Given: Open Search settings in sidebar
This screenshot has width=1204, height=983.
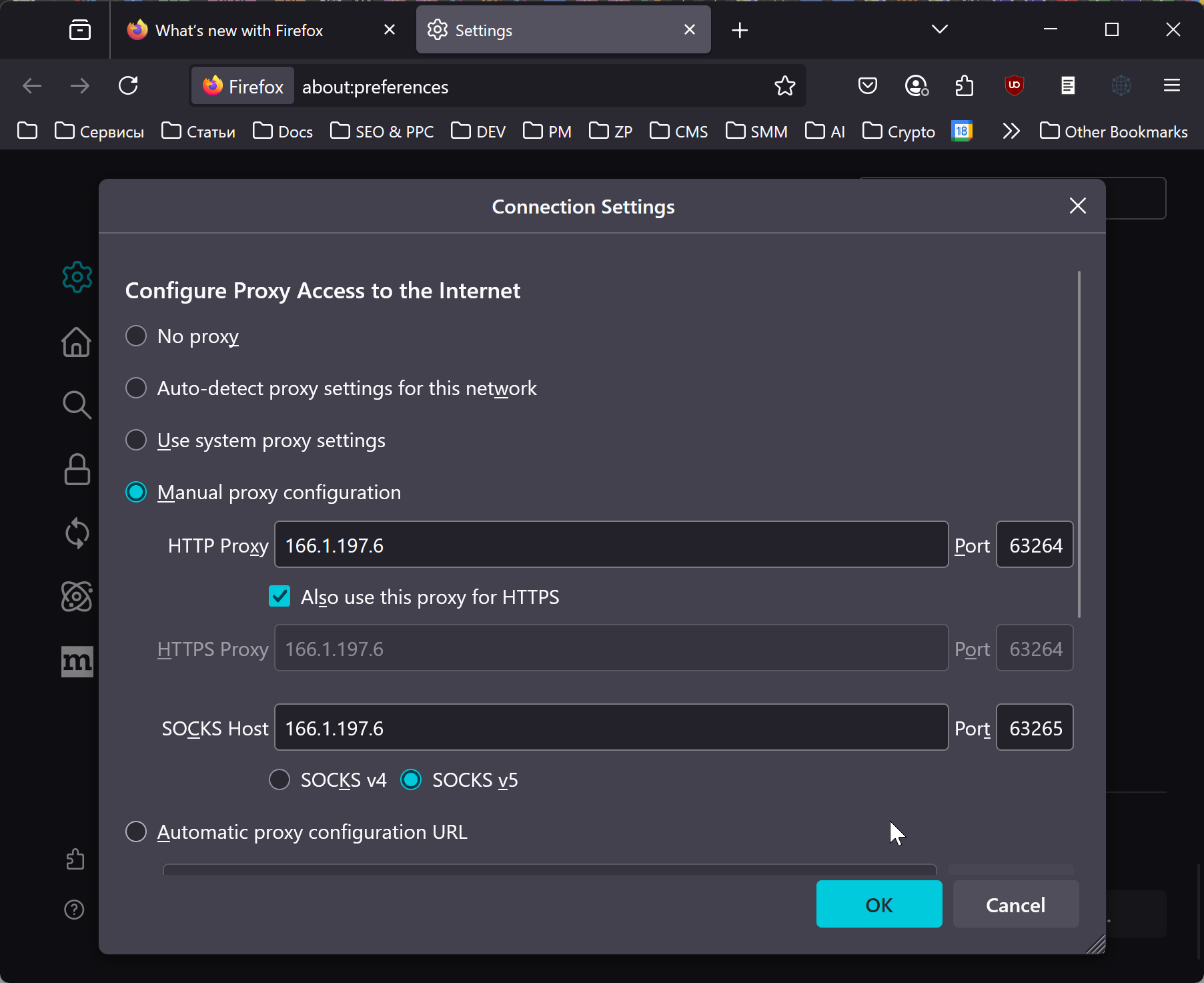Looking at the screenshot, I should pos(77,404).
